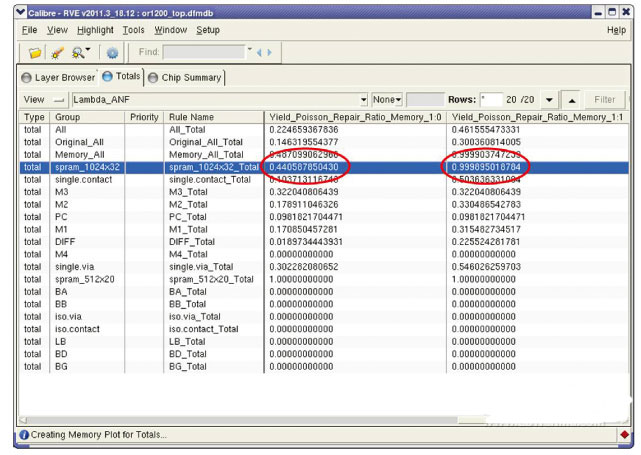Viewport: 641px width, 455px height.
Task: Sort by the Rule Name column header
Action: (x=214, y=117)
